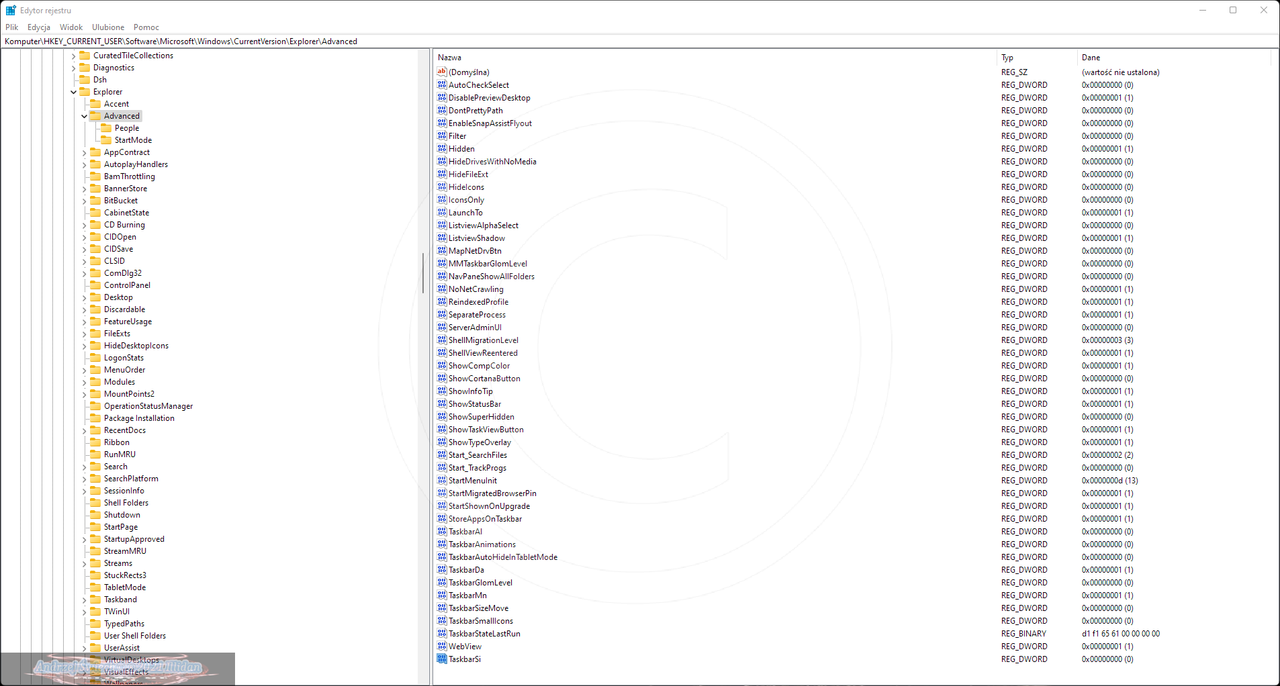Select the ShowCortanaButton value name
The width and height of the screenshot is (1280, 686).
tap(484, 379)
